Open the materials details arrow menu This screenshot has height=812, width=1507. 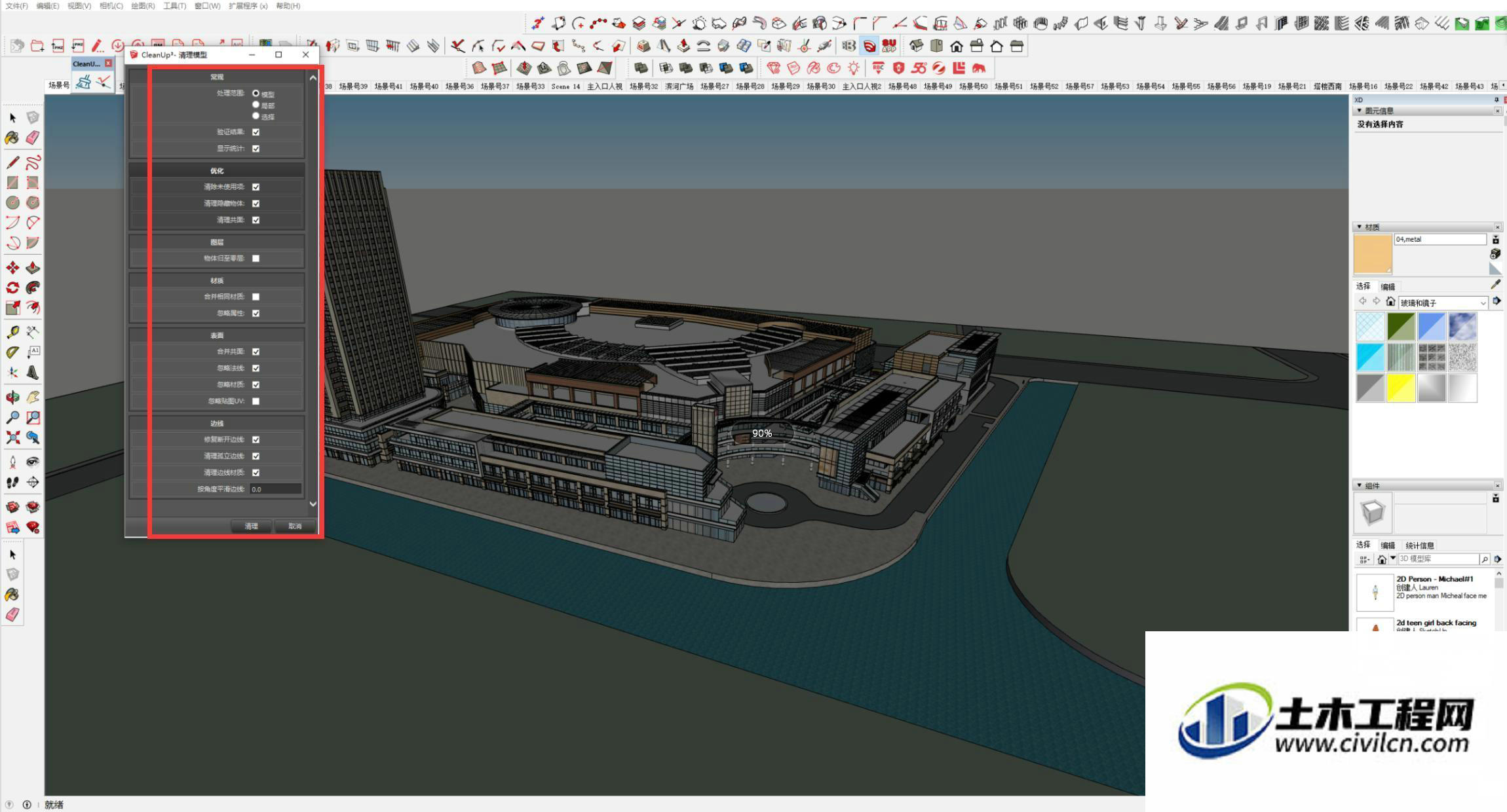1497,301
